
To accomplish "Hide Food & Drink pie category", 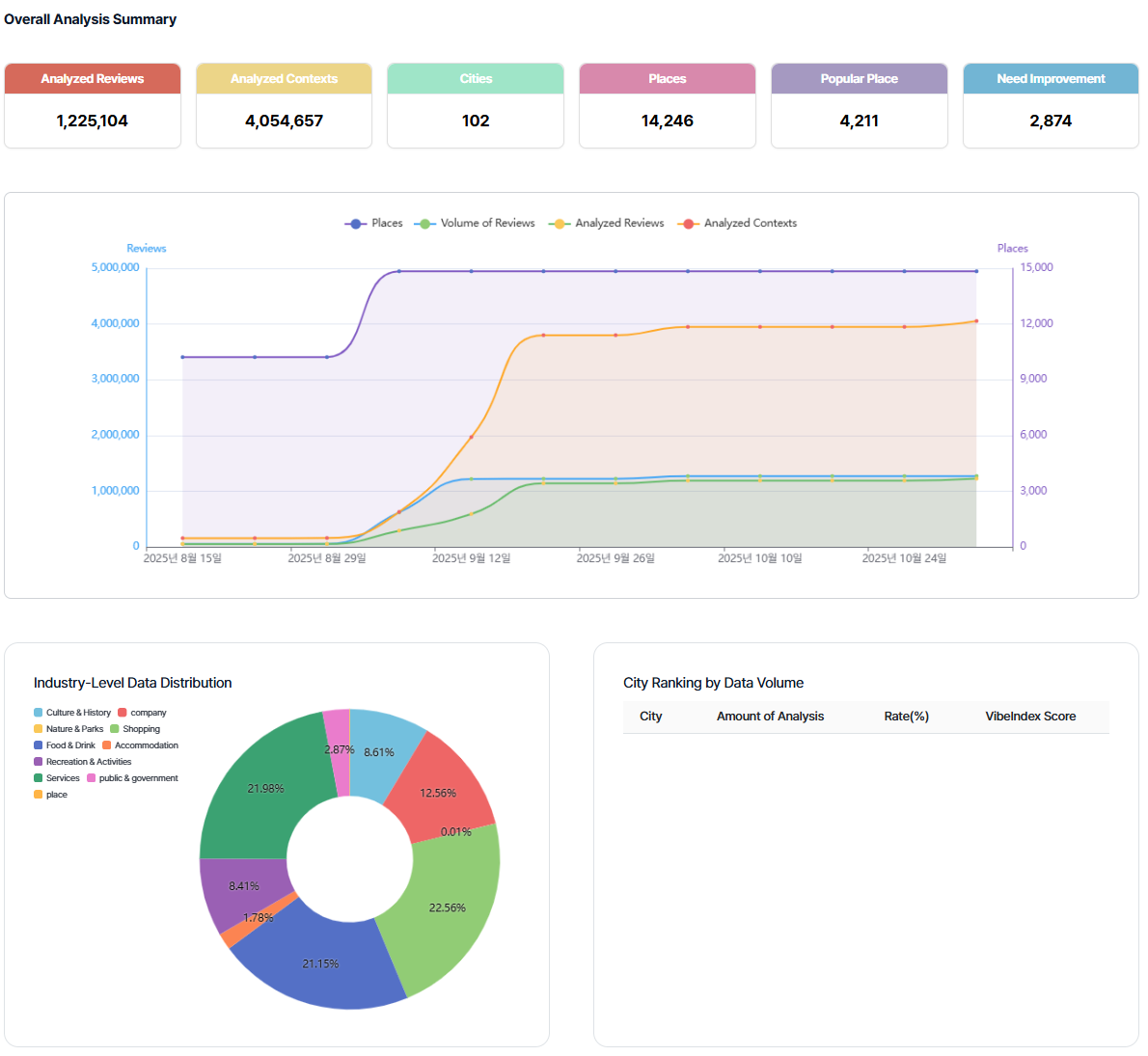I will tap(64, 745).
